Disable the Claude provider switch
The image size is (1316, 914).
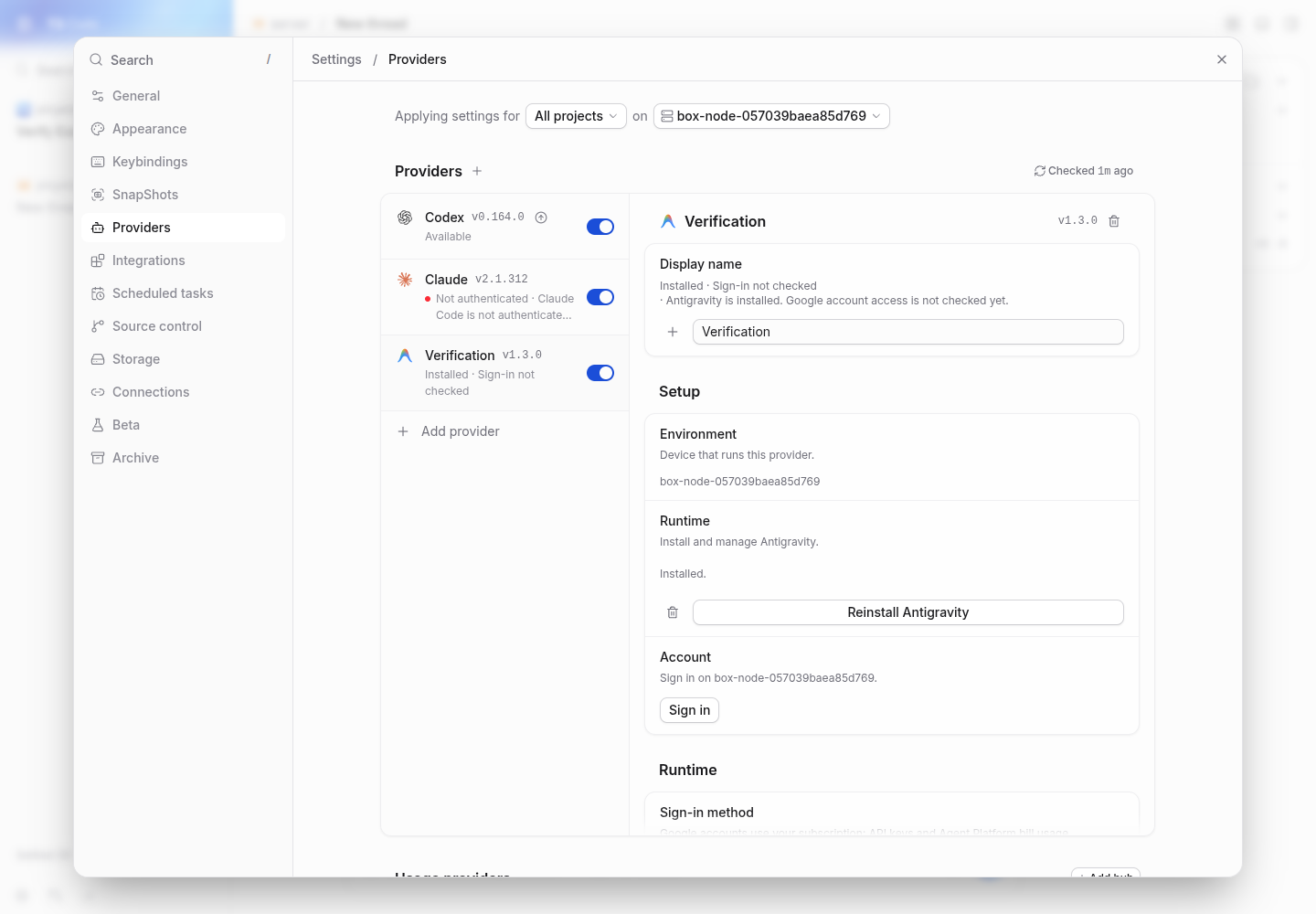[x=600, y=297]
